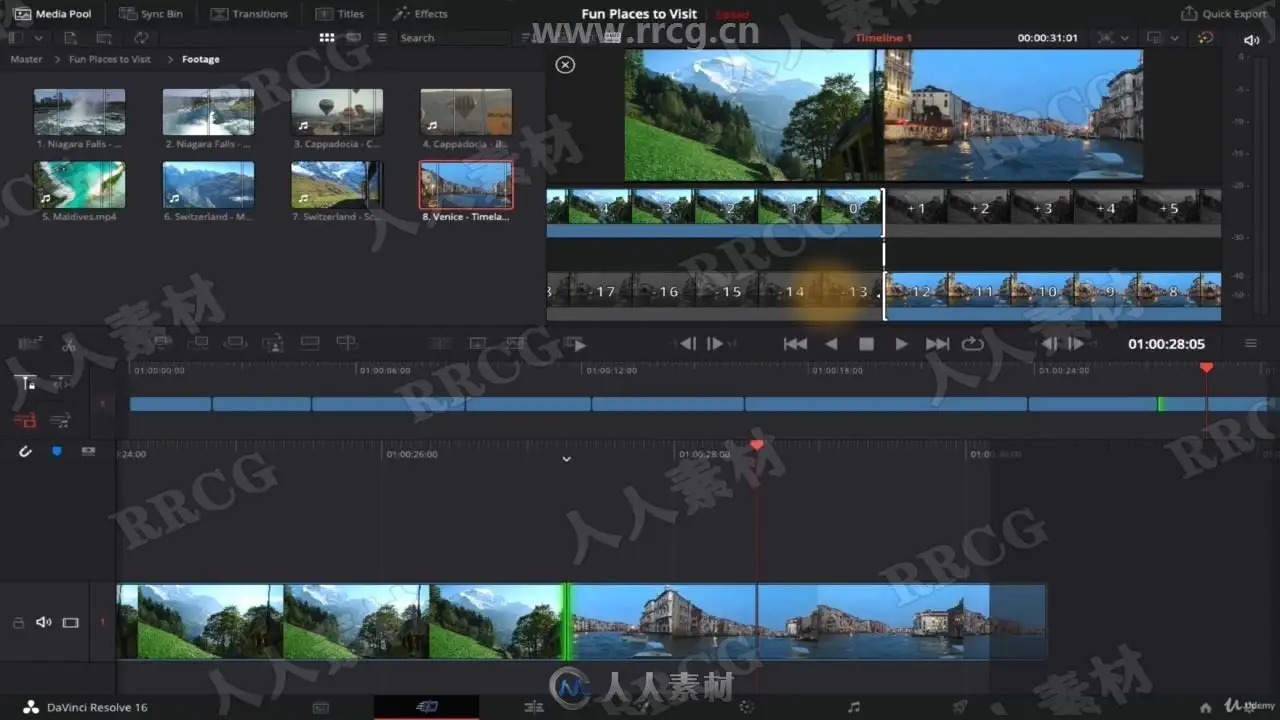Image resolution: width=1280 pixels, height=720 pixels.
Task: Jump to the last frame button
Action: point(937,344)
